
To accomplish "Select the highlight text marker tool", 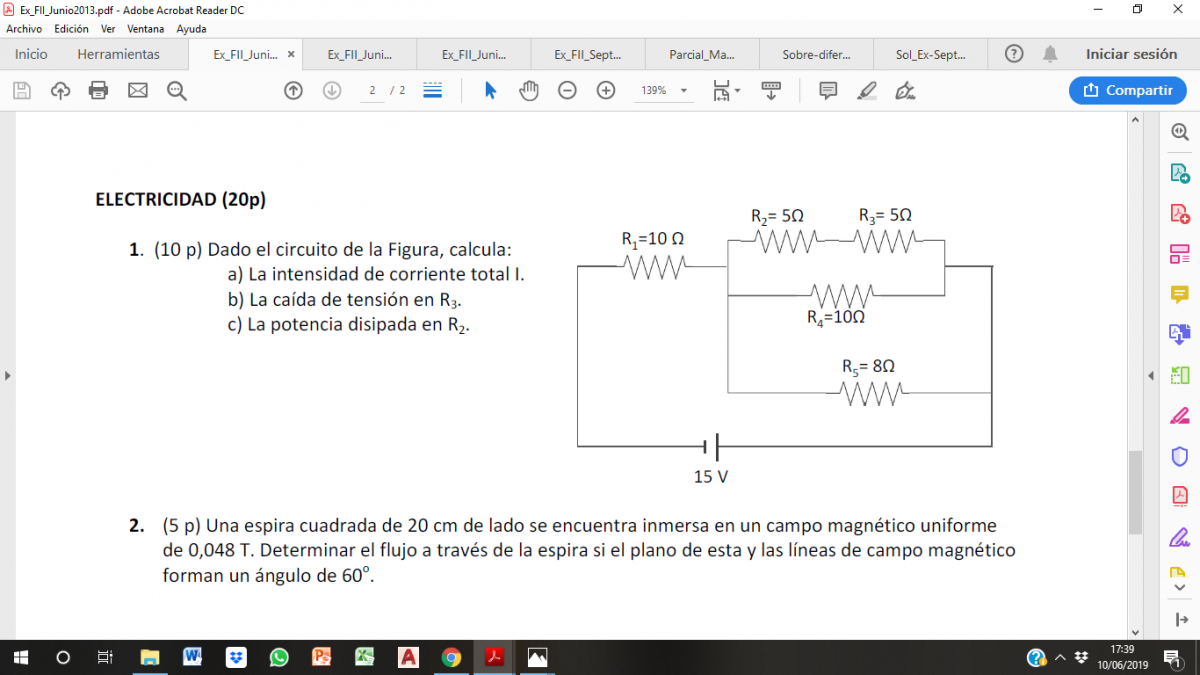I will click(867, 91).
